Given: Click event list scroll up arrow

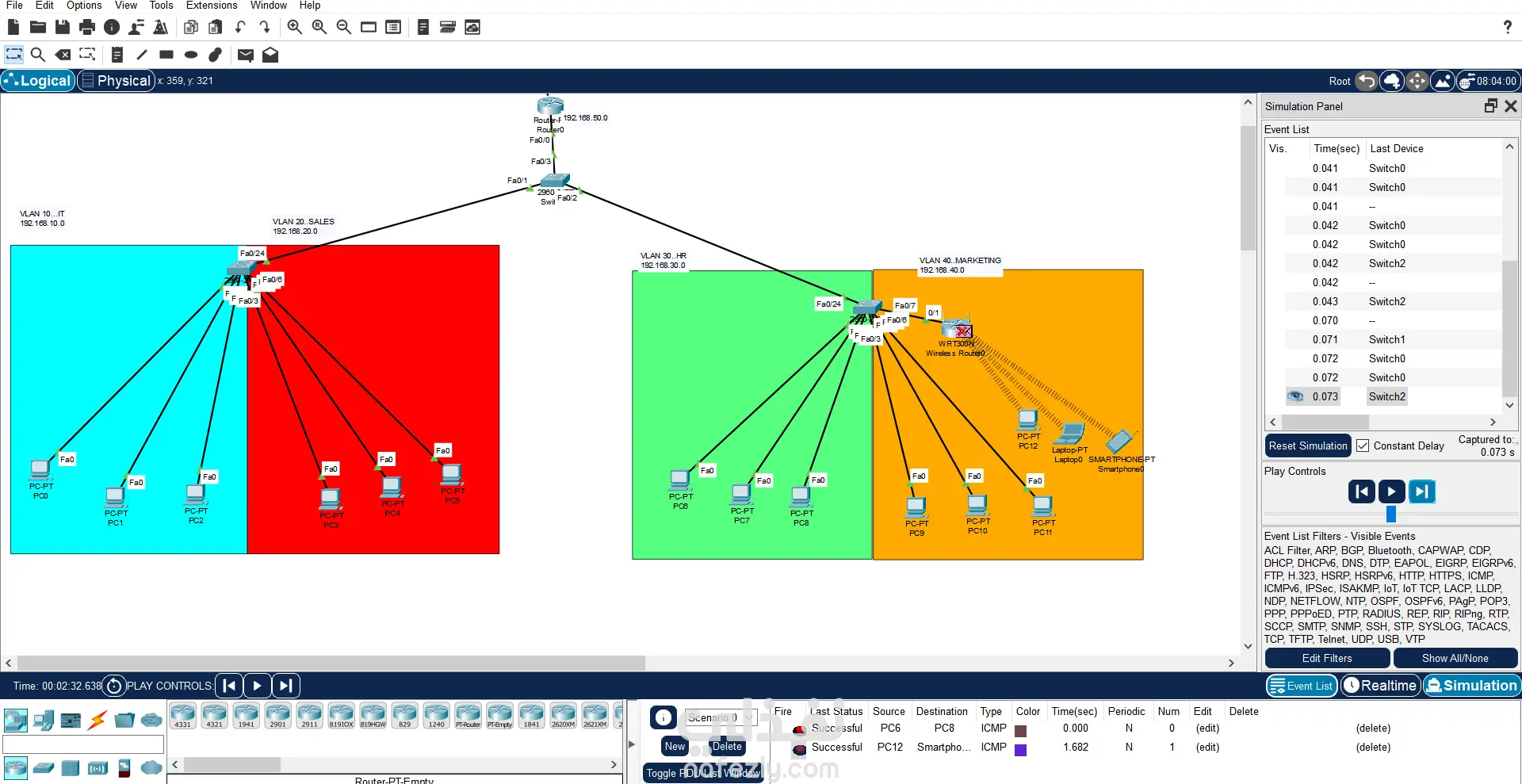Looking at the screenshot, I should point(1510,147).
